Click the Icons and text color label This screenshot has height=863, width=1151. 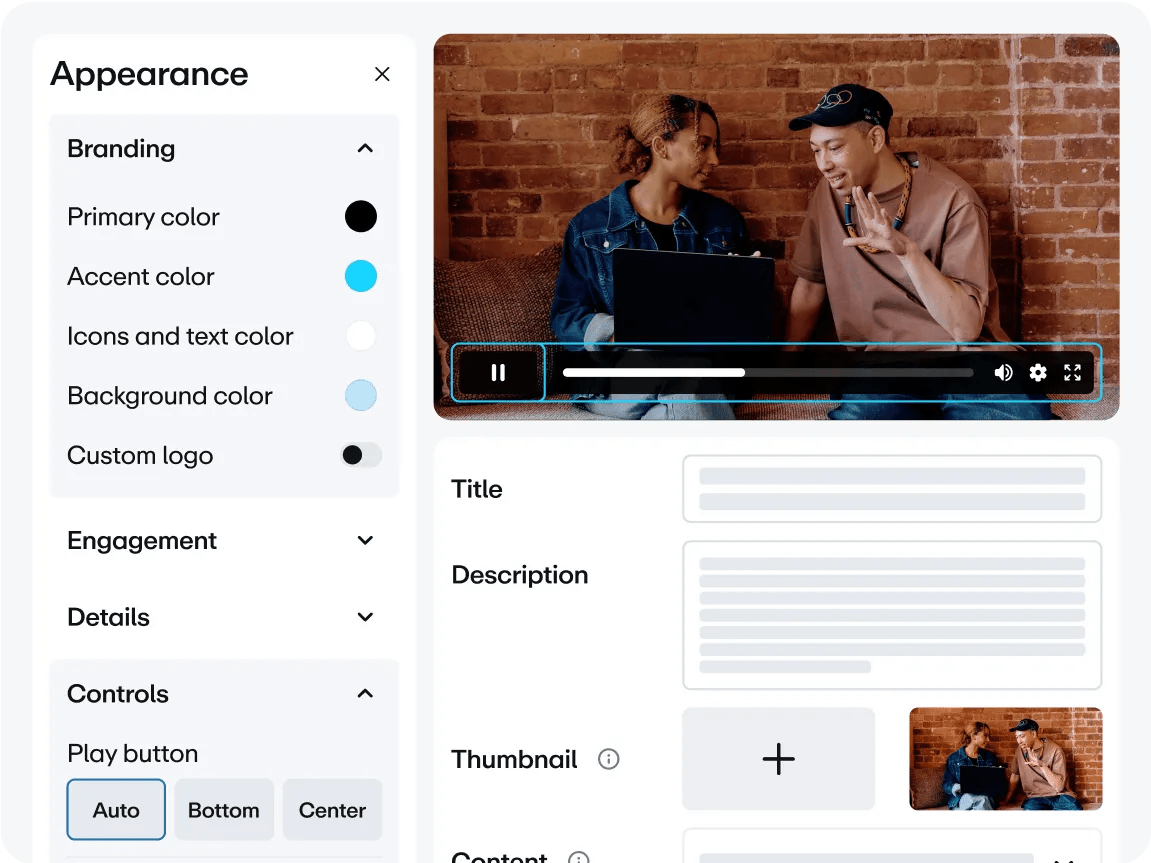coord(180,336)
